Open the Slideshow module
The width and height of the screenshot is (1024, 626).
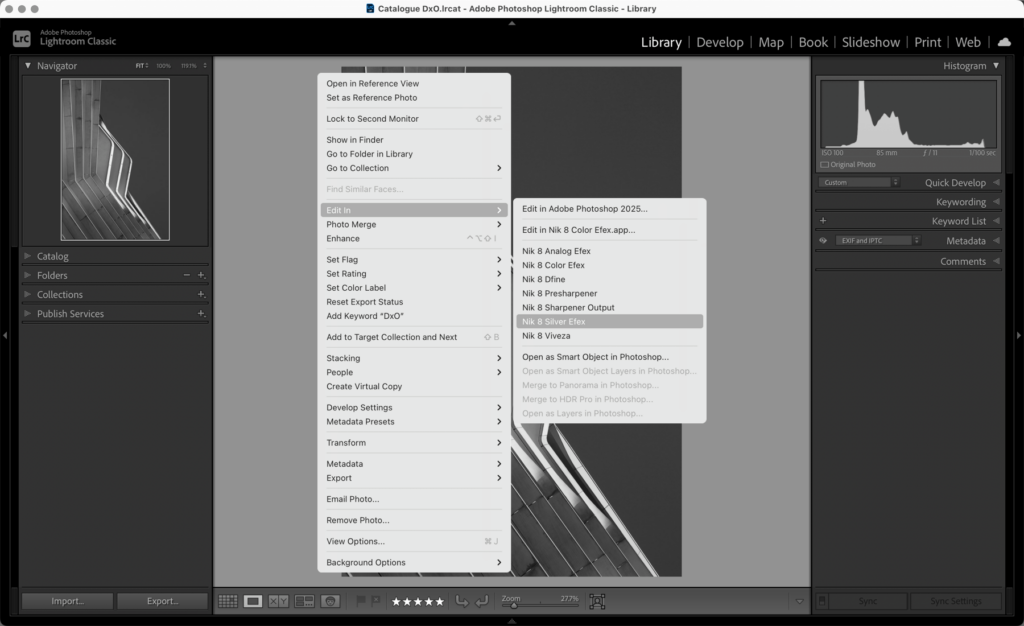871,42
